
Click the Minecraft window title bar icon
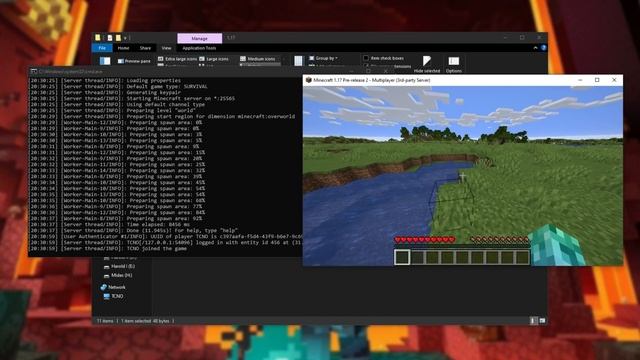click(309, 80)
